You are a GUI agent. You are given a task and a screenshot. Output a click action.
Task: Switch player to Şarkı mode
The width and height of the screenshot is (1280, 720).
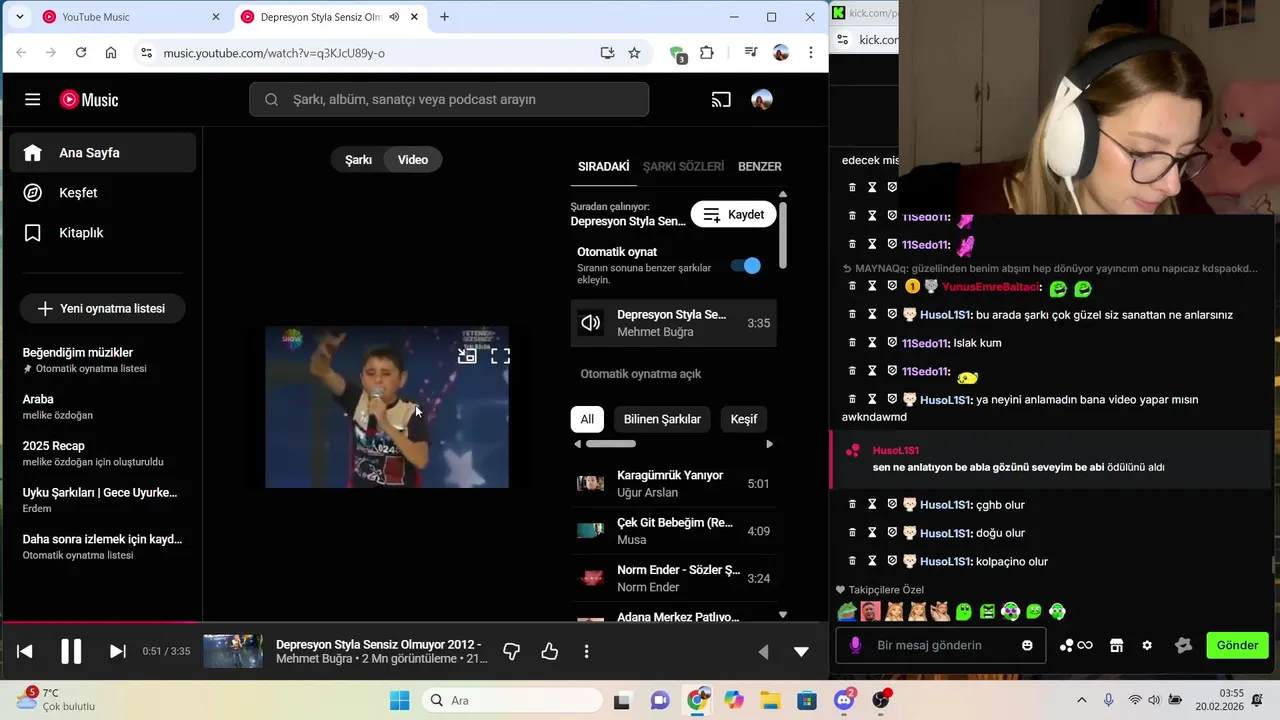coord(358,160)
